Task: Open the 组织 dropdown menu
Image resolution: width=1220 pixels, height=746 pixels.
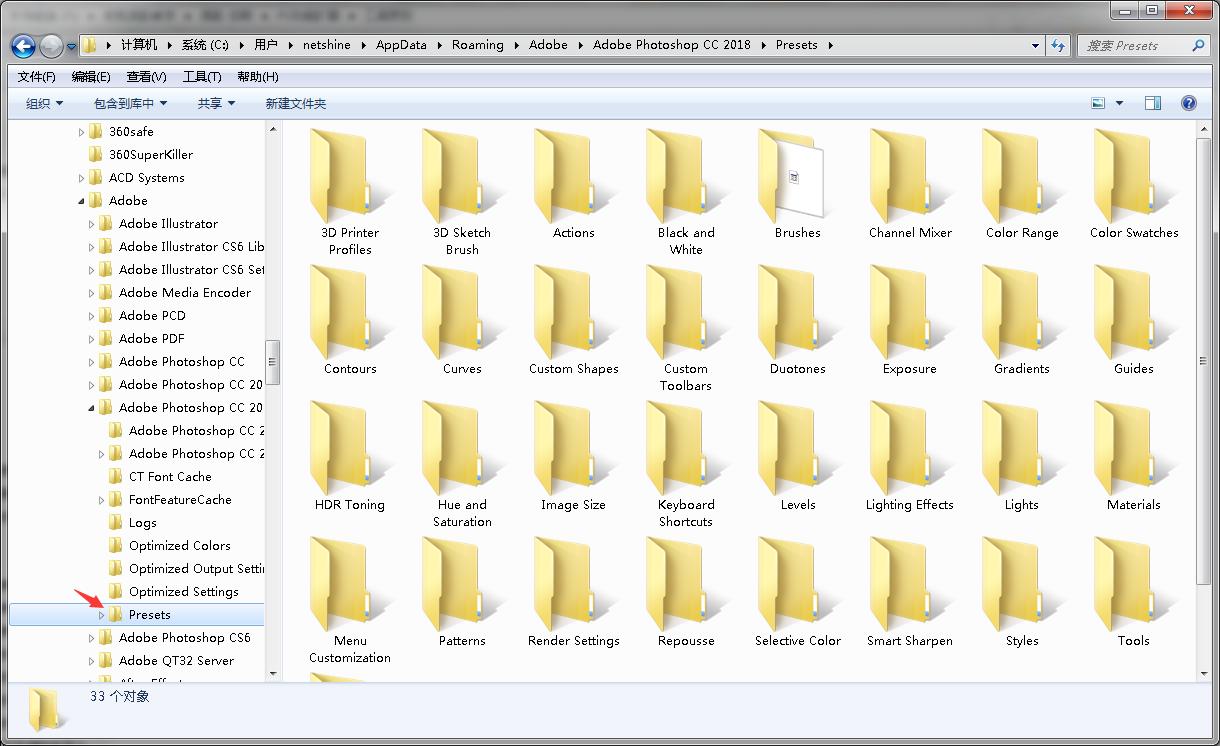Action: tap(44, 103)
